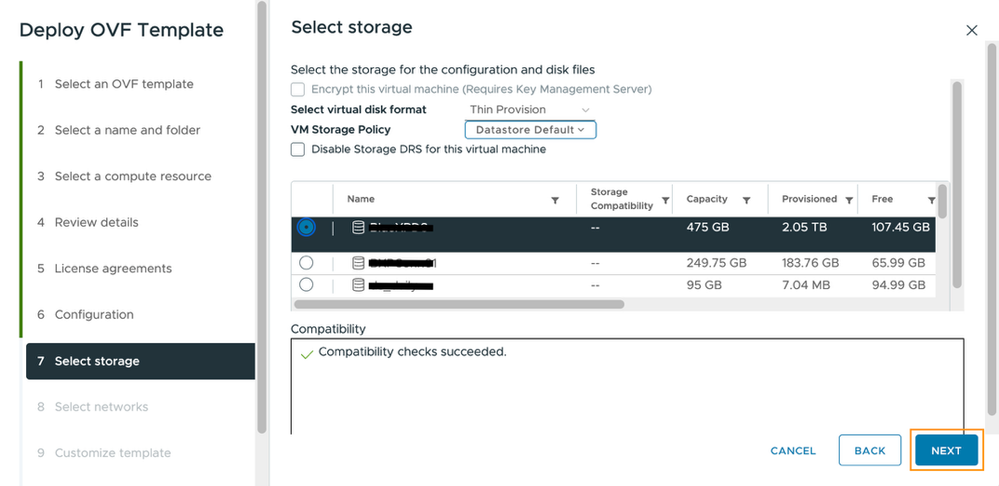999x486 pixels.
Task: Open the Thin Provision disk format dropdown
Action: pos(530,109)
